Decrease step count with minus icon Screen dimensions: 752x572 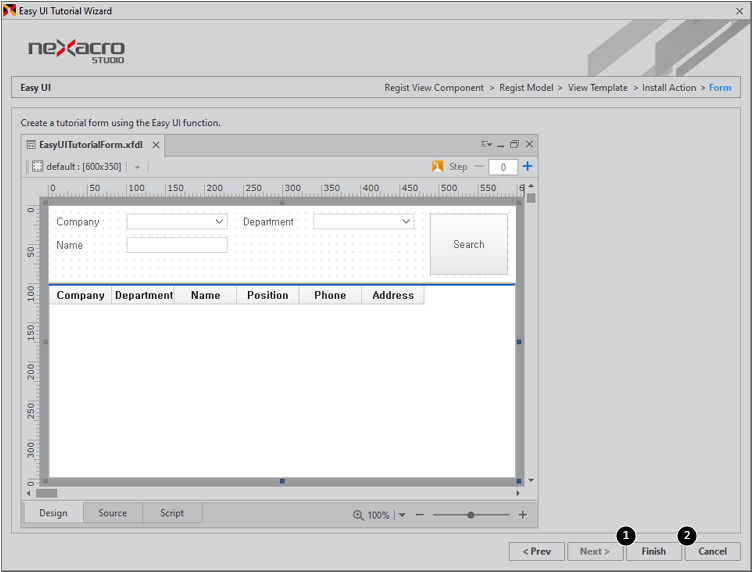479,167
